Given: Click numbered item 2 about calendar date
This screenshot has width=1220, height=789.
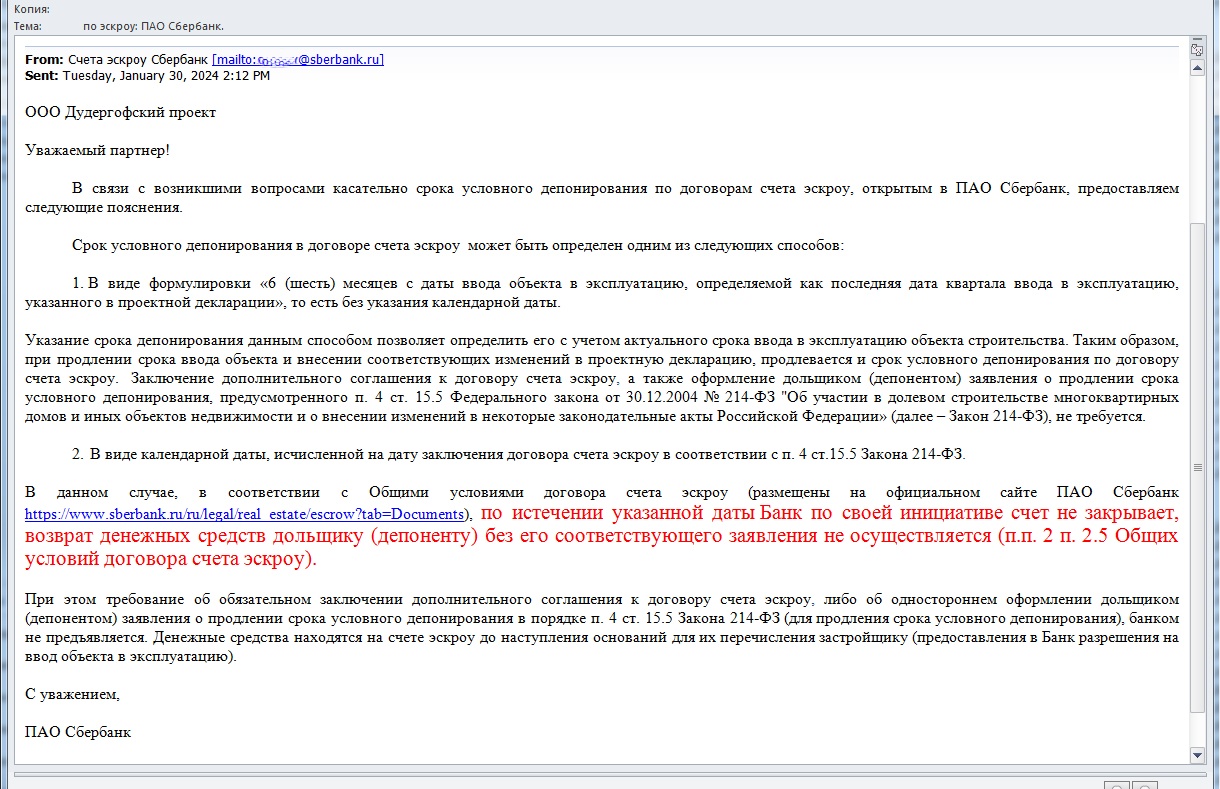Looking at the screenshot, I should tap(520, 455).
